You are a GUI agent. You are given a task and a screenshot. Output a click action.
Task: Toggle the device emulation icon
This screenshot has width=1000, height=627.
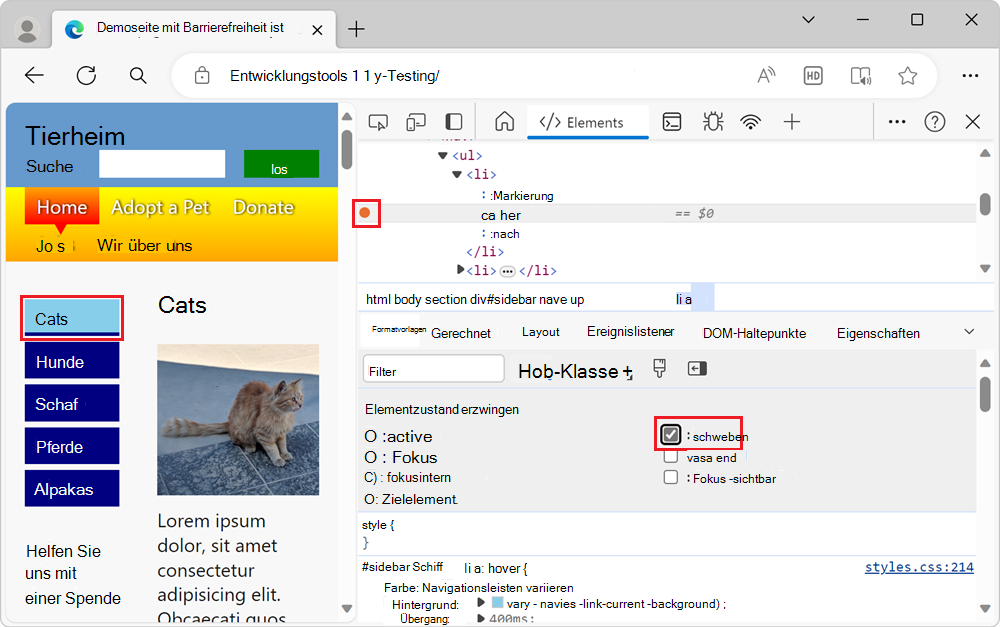(x=416, y=120)
